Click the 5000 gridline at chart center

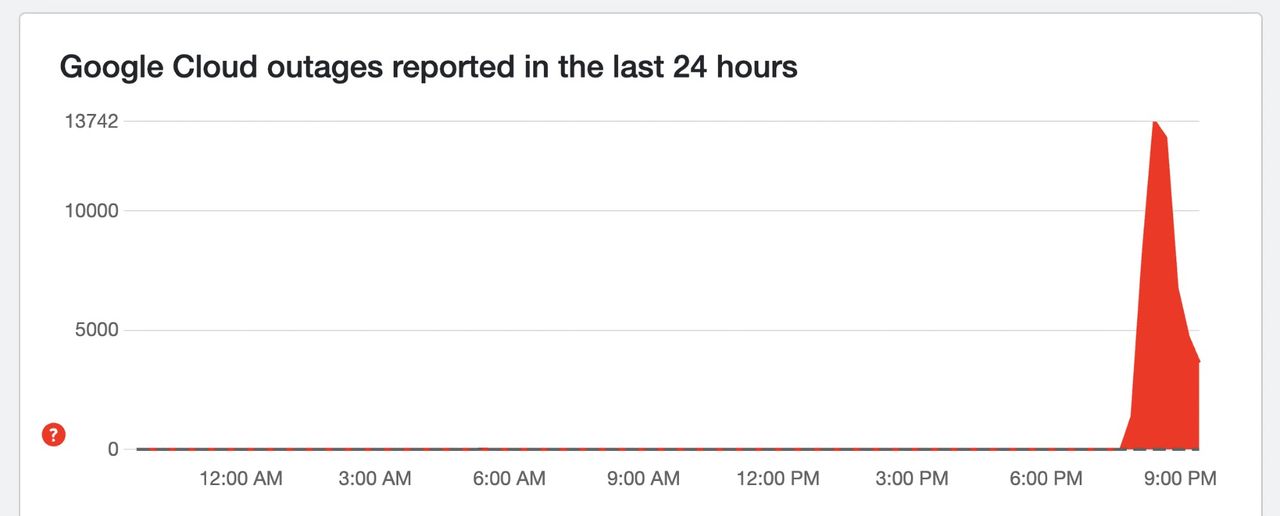[668, 330]
